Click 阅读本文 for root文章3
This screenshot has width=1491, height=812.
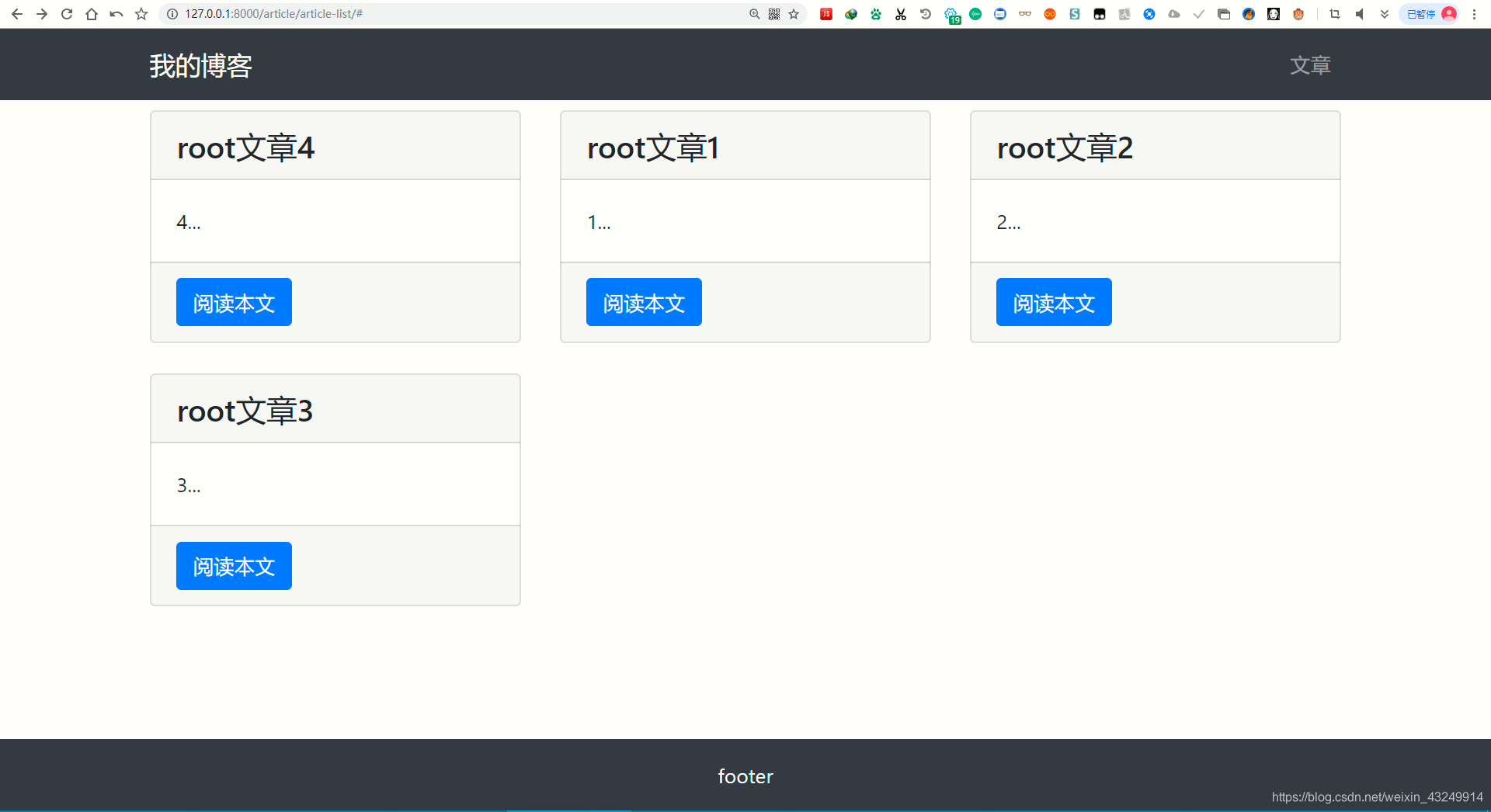click(x=234, y=566)
